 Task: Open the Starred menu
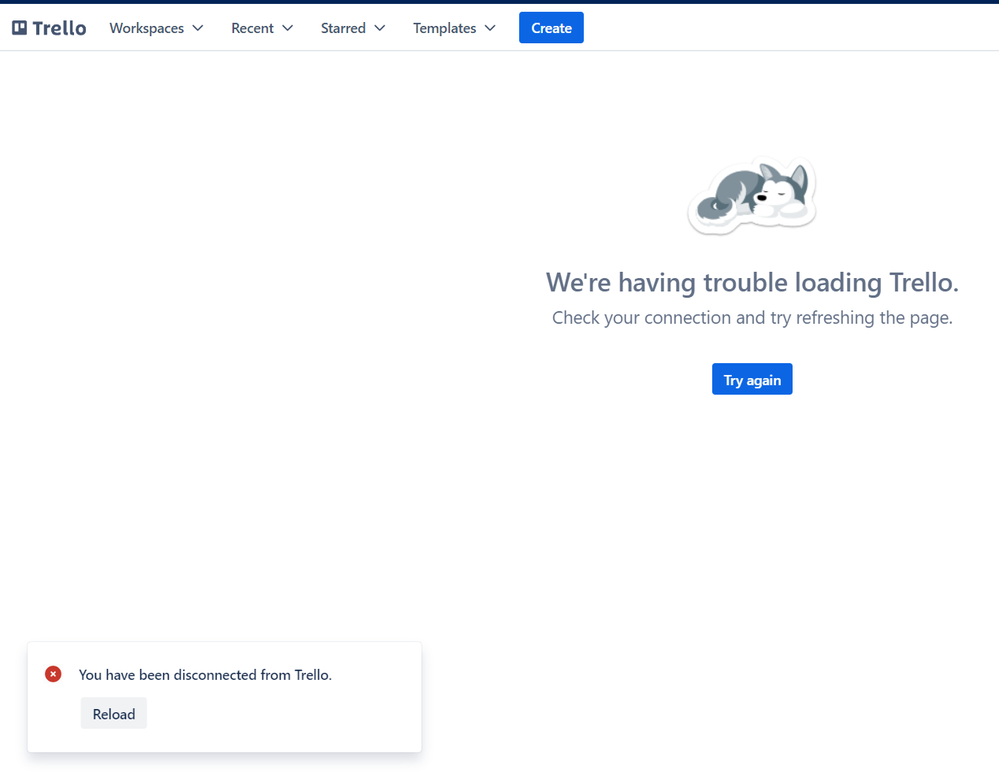[x=353, y=28]
